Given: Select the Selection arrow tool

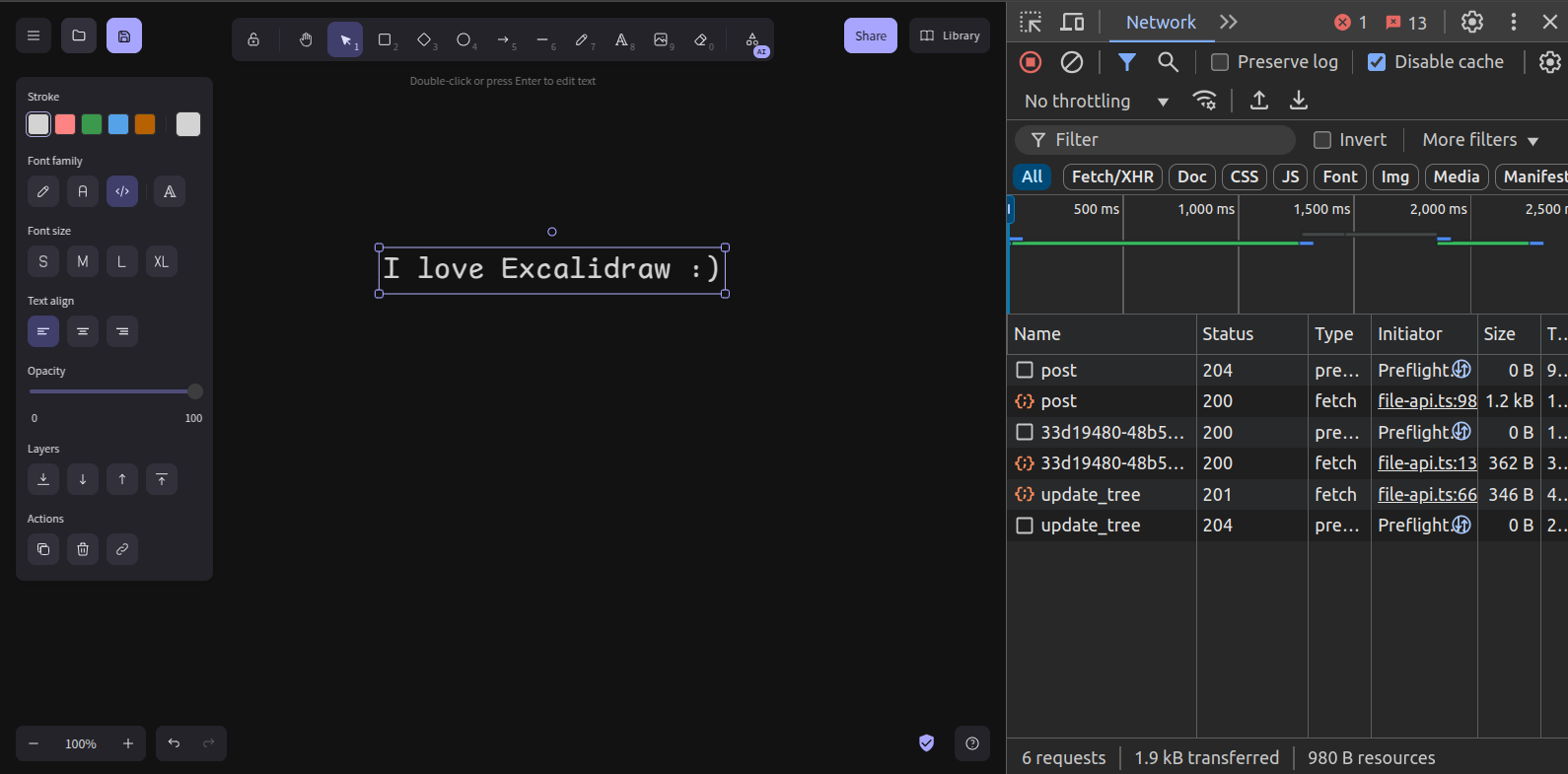Looking at the screenshot, I should click(x=345, y=39).
